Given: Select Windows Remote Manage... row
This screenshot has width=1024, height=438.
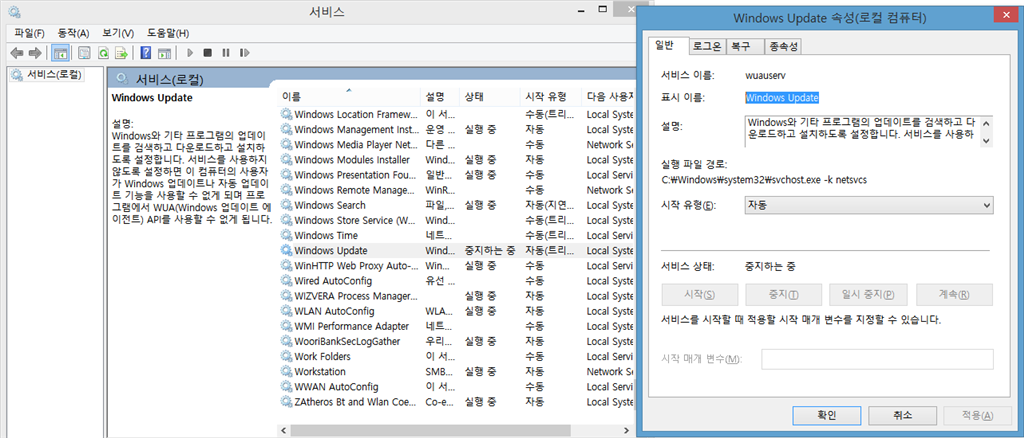Looking at the screenshot, I should (x=457, y=190).
